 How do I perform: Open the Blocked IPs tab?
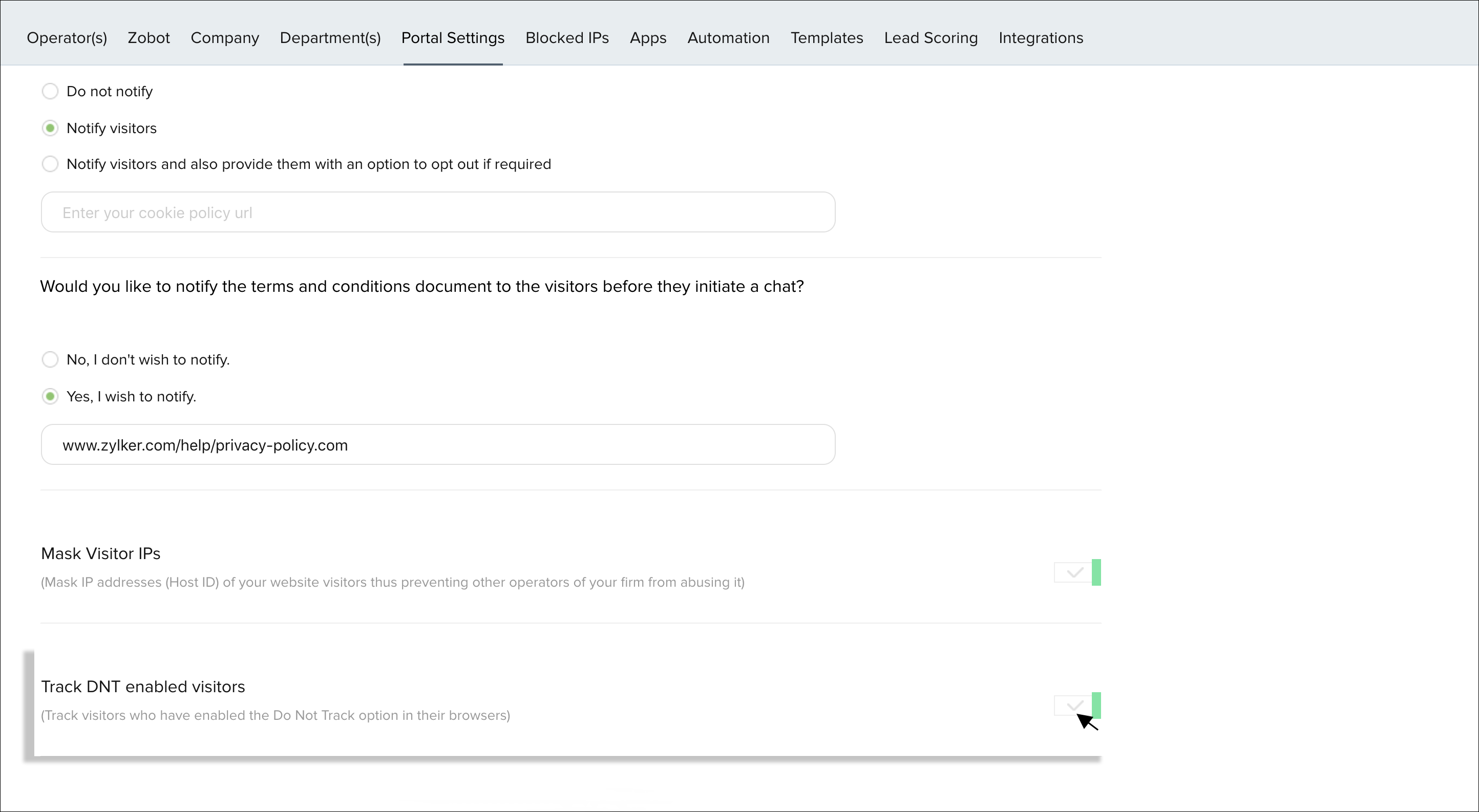[567, 38]
